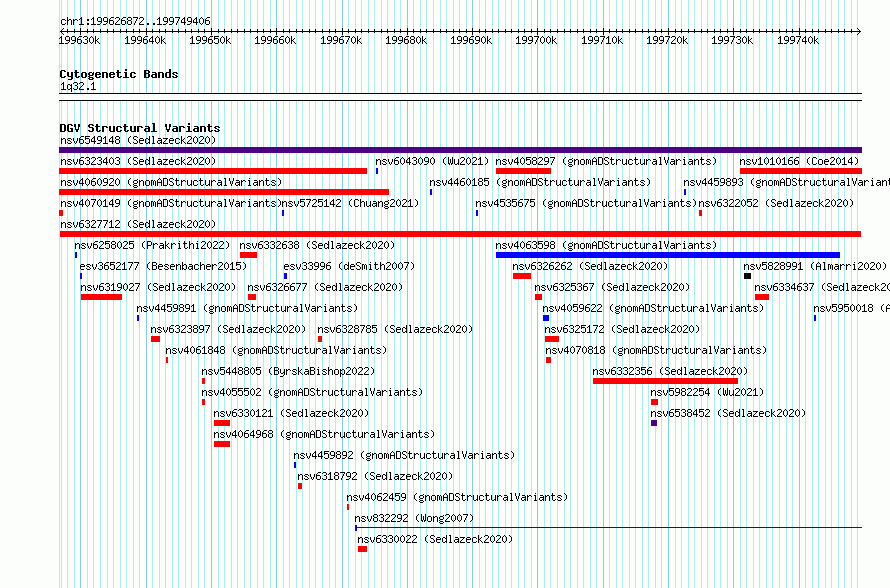Open nsv6332356 (Sedlazeck2020) label
Image resolution: width=890 pixels, height=588 pixels.
[670, 371]
